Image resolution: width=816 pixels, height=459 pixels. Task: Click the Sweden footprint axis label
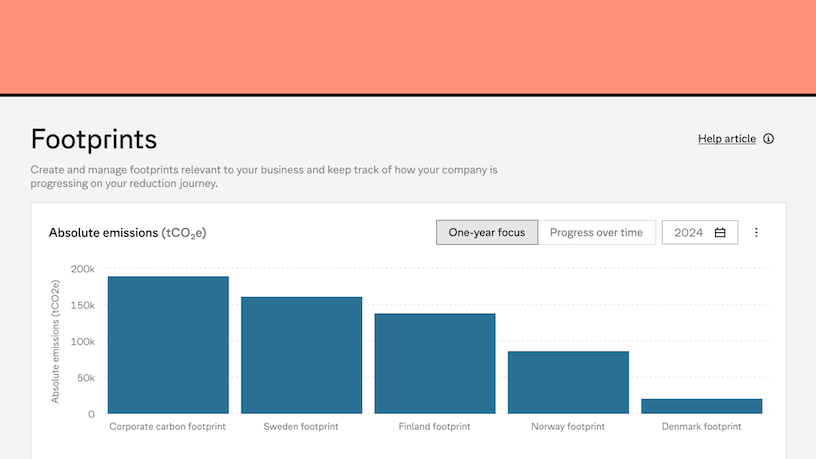click(x=301, y=427)
